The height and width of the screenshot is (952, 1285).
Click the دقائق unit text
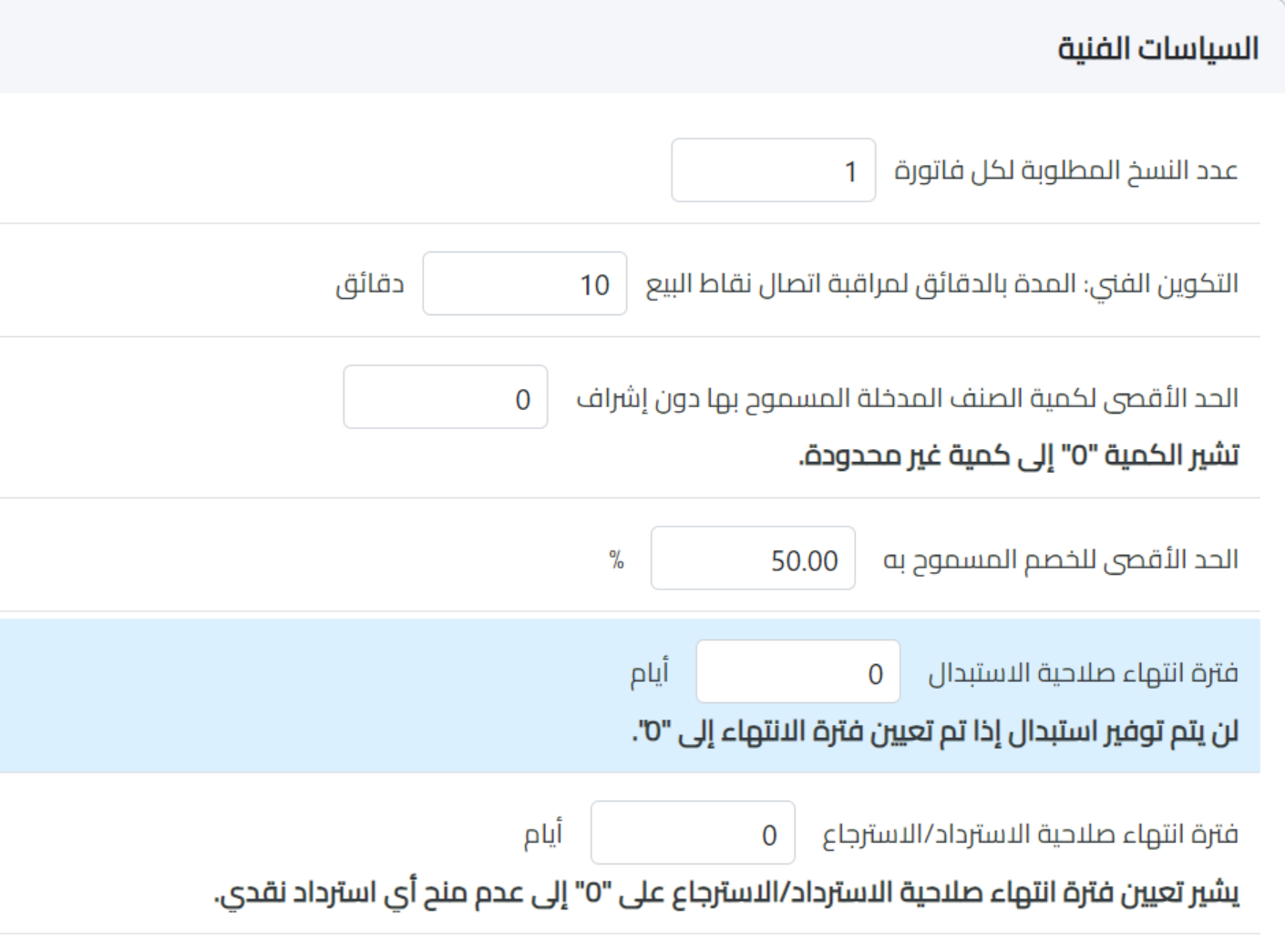369,284
